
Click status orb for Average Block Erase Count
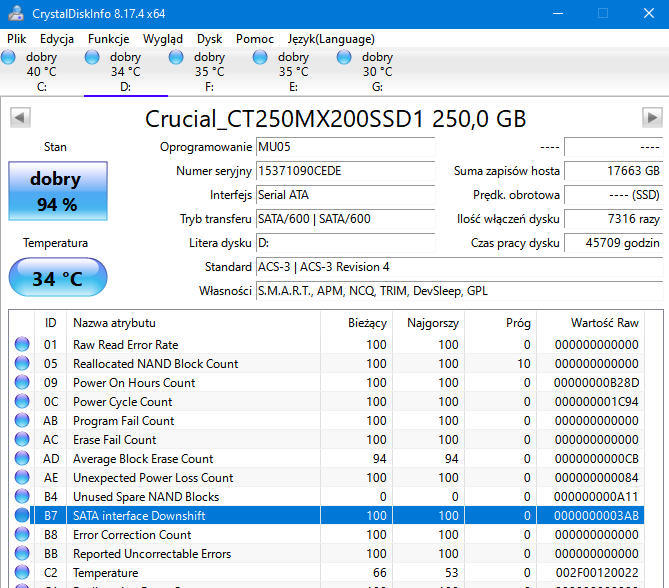click(x=22, y=458)
